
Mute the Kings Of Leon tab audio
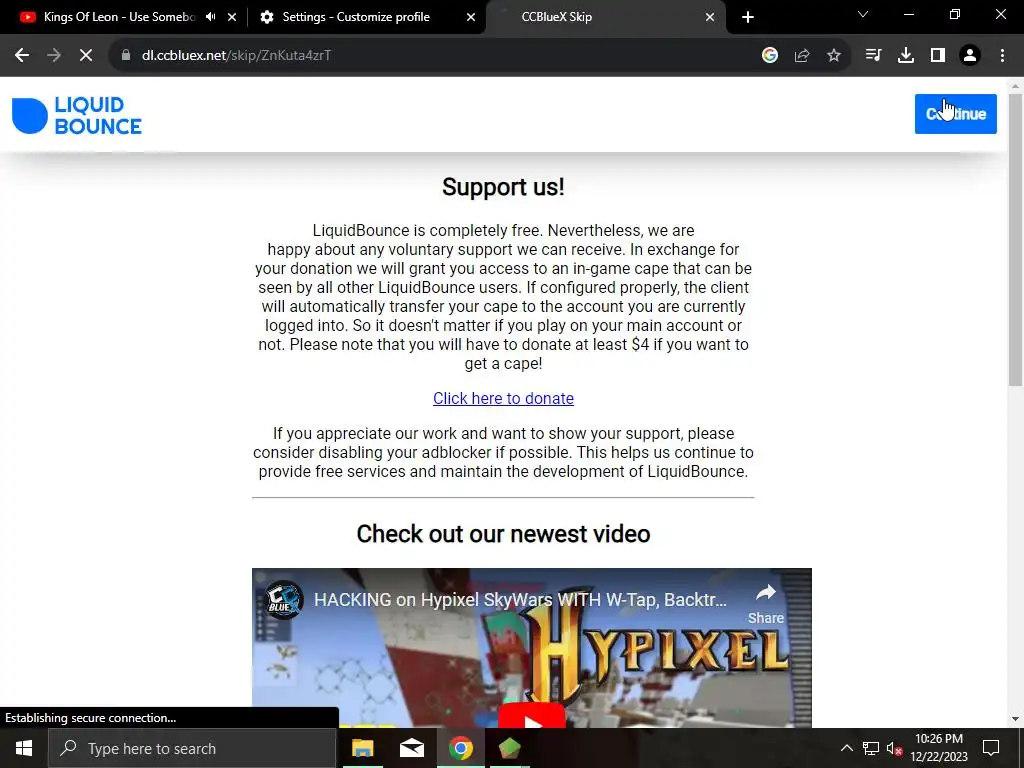tap(210, 17)
